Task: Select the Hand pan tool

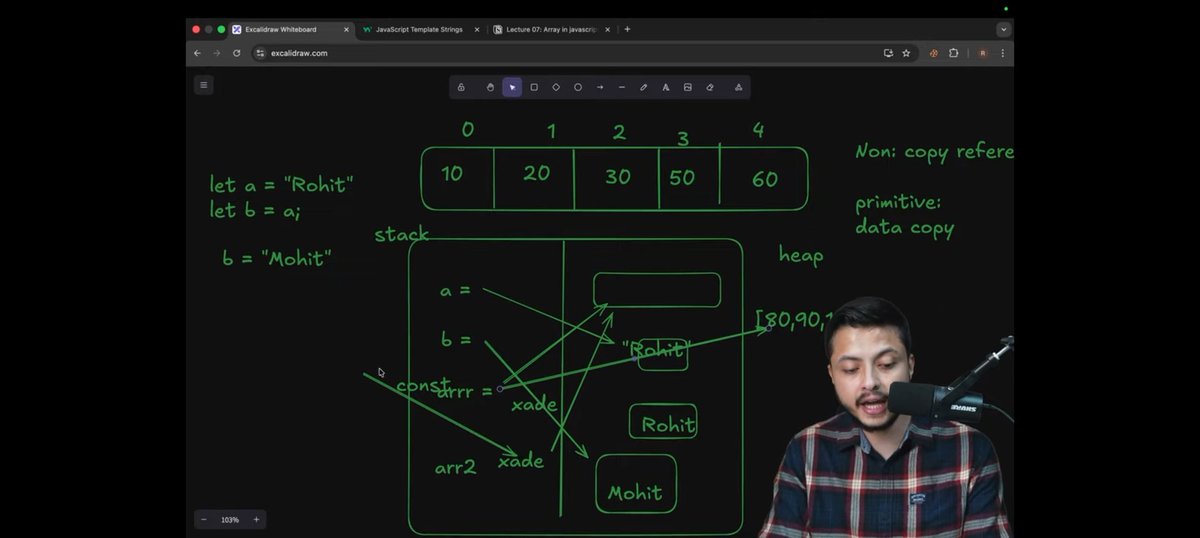Action: tap(490, 87)
